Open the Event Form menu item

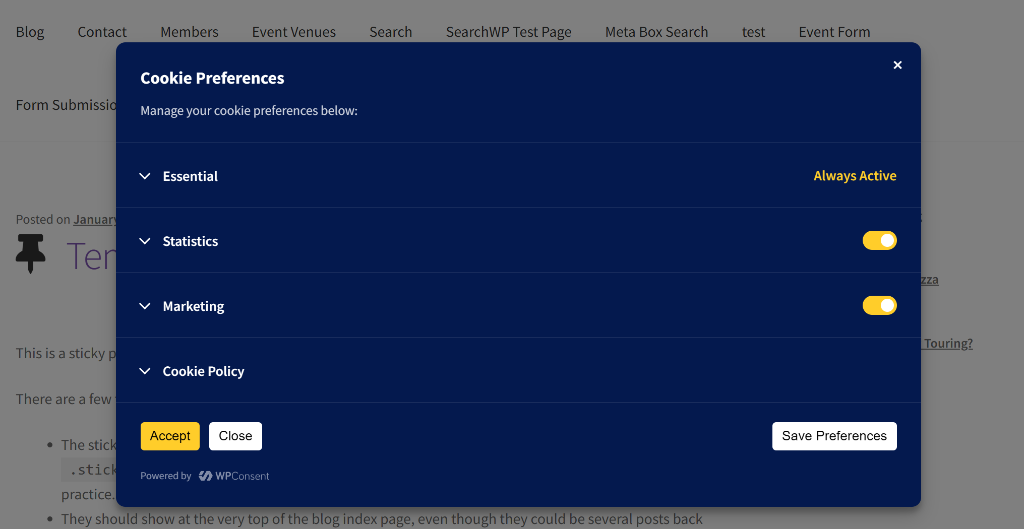(835, 32)
